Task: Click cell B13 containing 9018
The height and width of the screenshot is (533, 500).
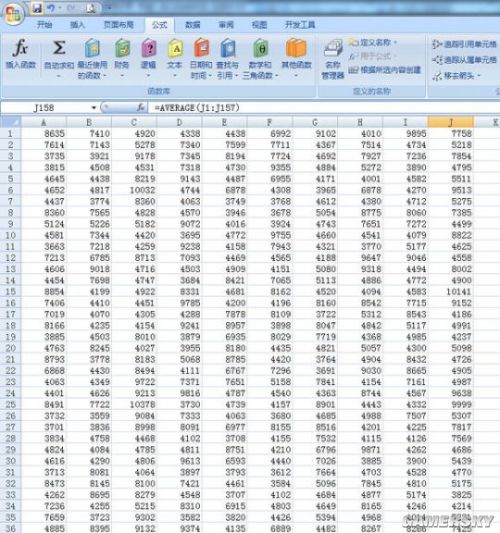Action: (x=89, y=269)
